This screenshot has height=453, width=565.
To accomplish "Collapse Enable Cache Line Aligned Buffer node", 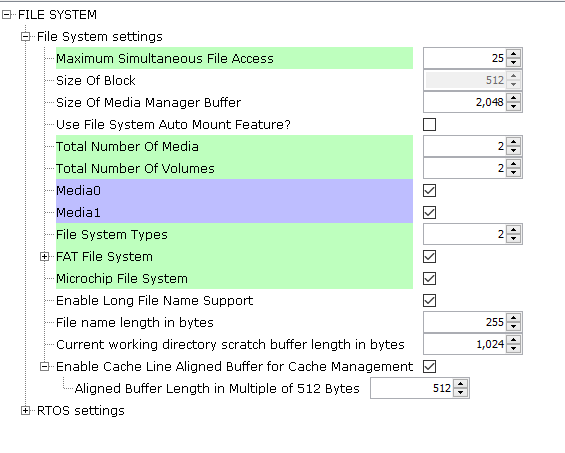I will pyautogui.click(x=44, y=367).
